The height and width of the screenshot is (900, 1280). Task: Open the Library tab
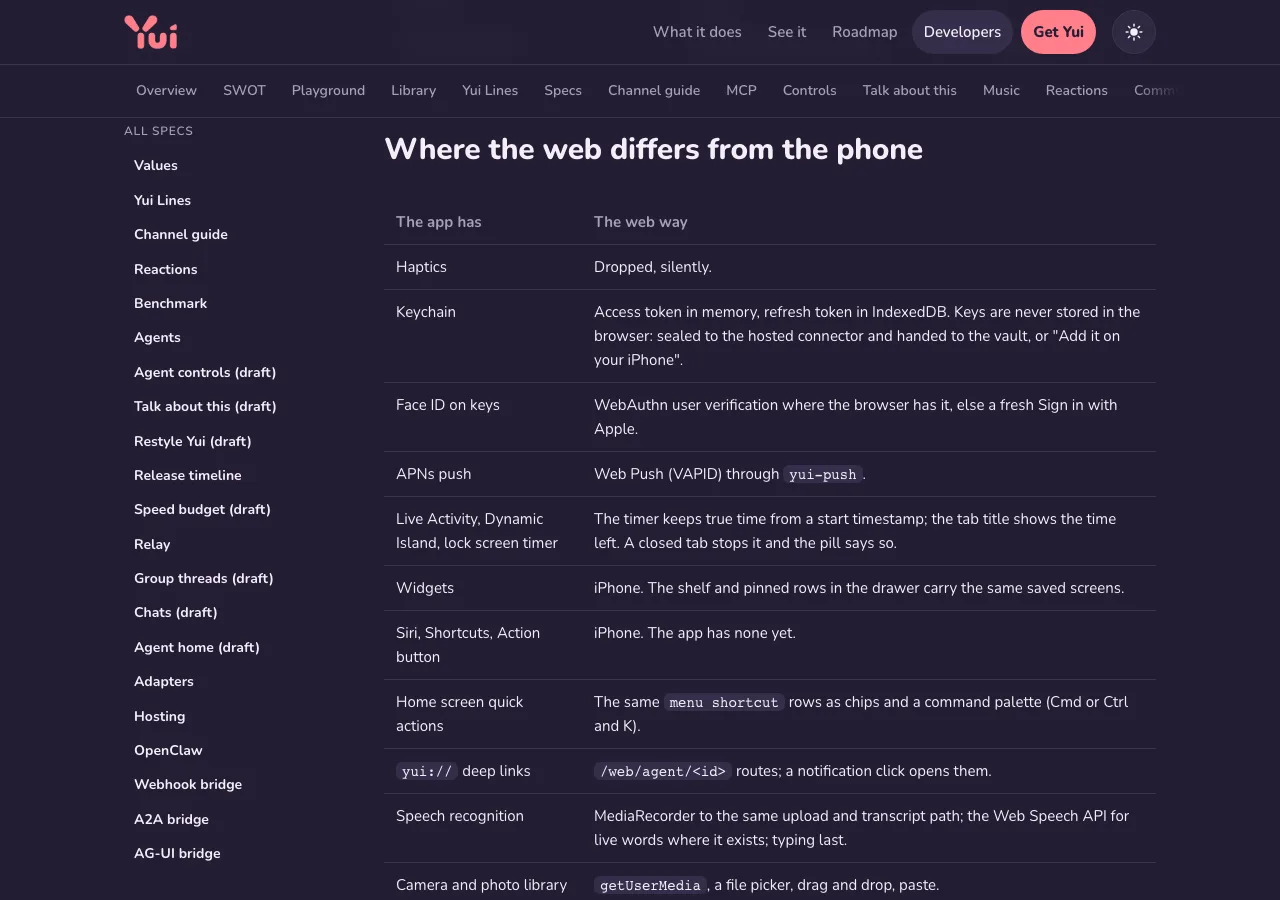coord(413,90)
